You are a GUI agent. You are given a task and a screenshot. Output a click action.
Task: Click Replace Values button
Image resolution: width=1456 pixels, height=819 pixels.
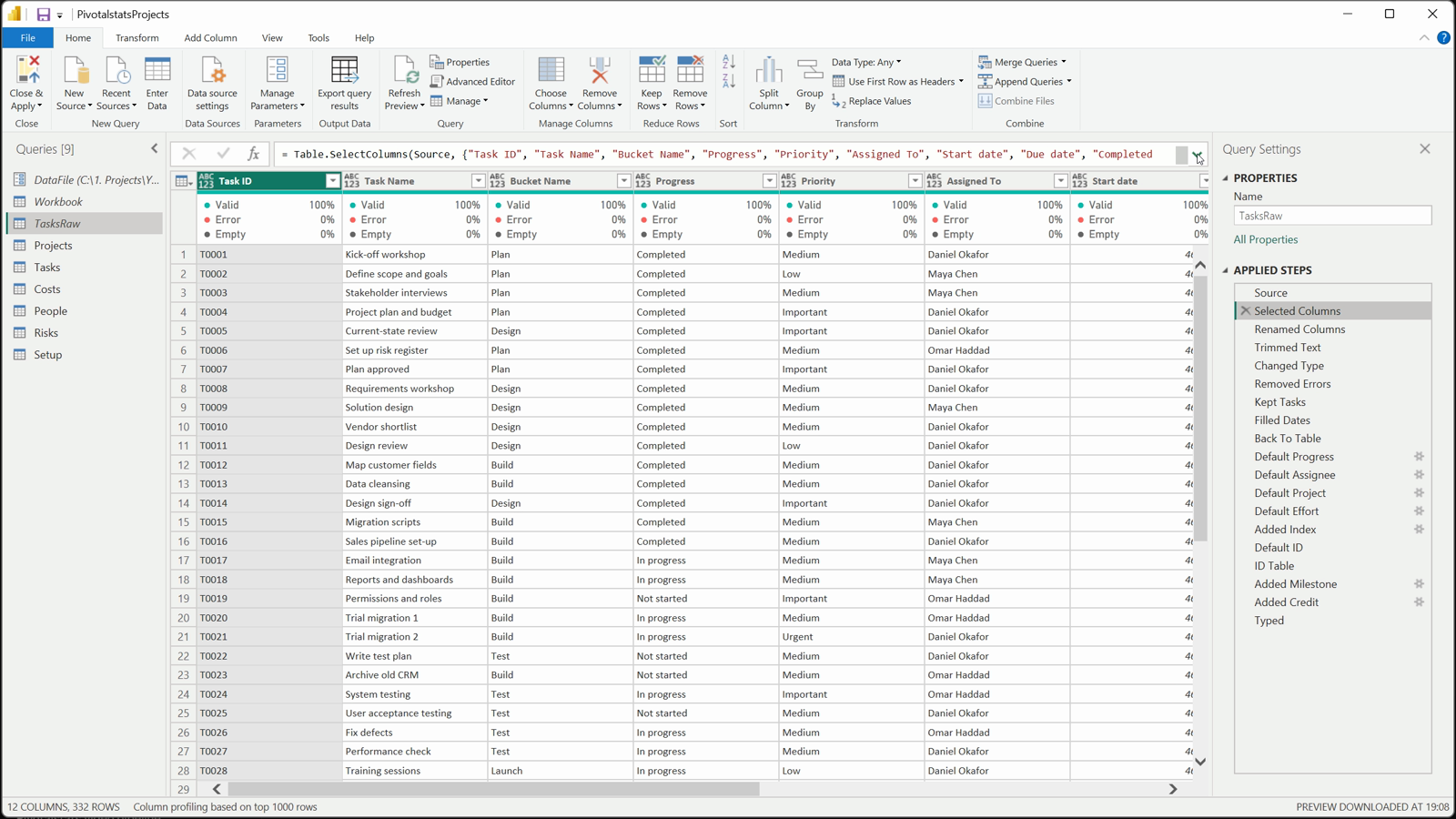[871, 101]
